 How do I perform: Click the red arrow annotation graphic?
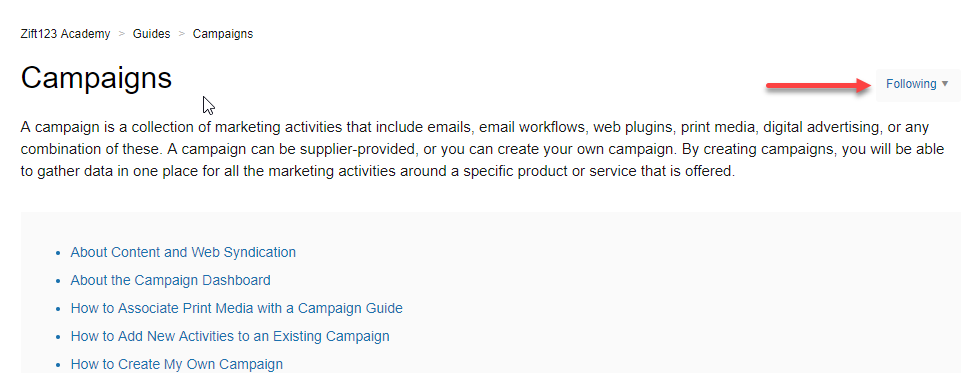coord(818,86)
